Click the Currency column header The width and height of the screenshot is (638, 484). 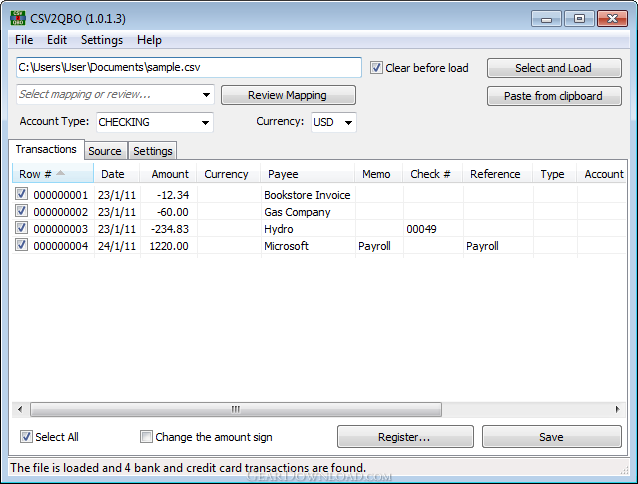pos(229,174)
